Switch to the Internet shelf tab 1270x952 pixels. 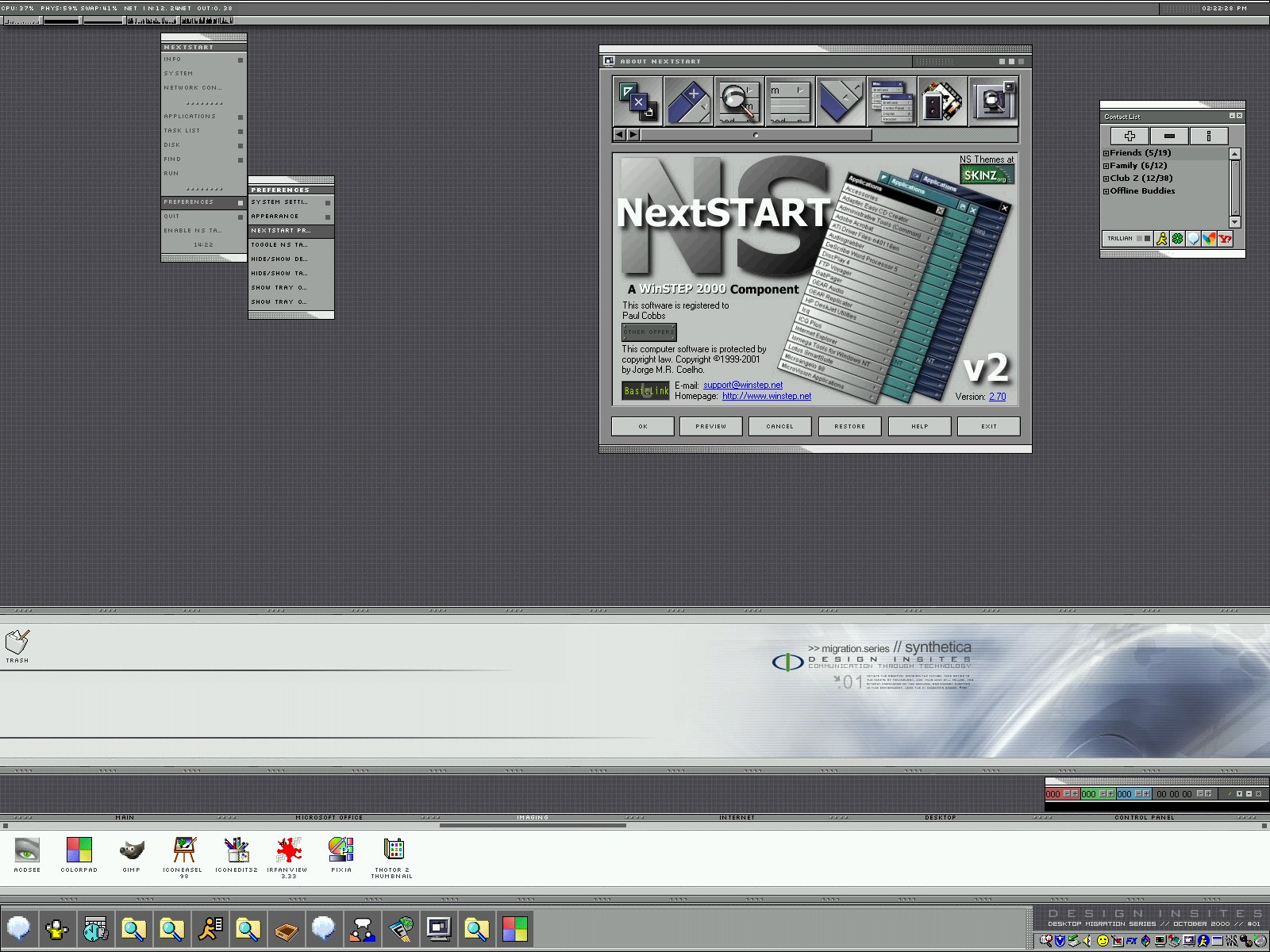coord(737,817)
